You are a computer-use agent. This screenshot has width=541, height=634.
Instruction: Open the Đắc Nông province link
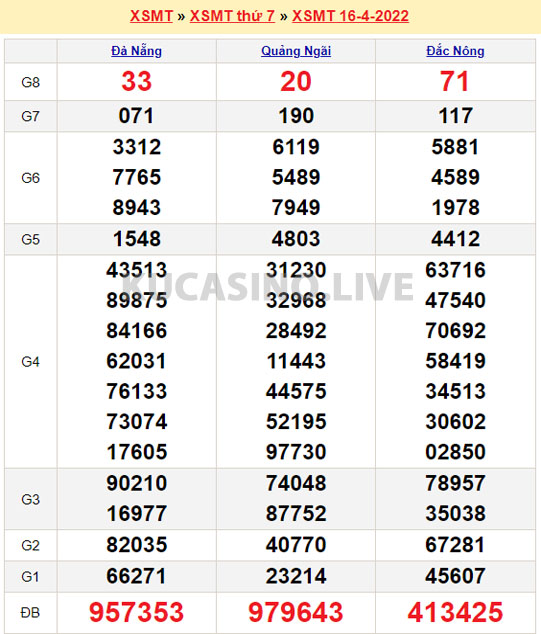[x=455, y=51]
